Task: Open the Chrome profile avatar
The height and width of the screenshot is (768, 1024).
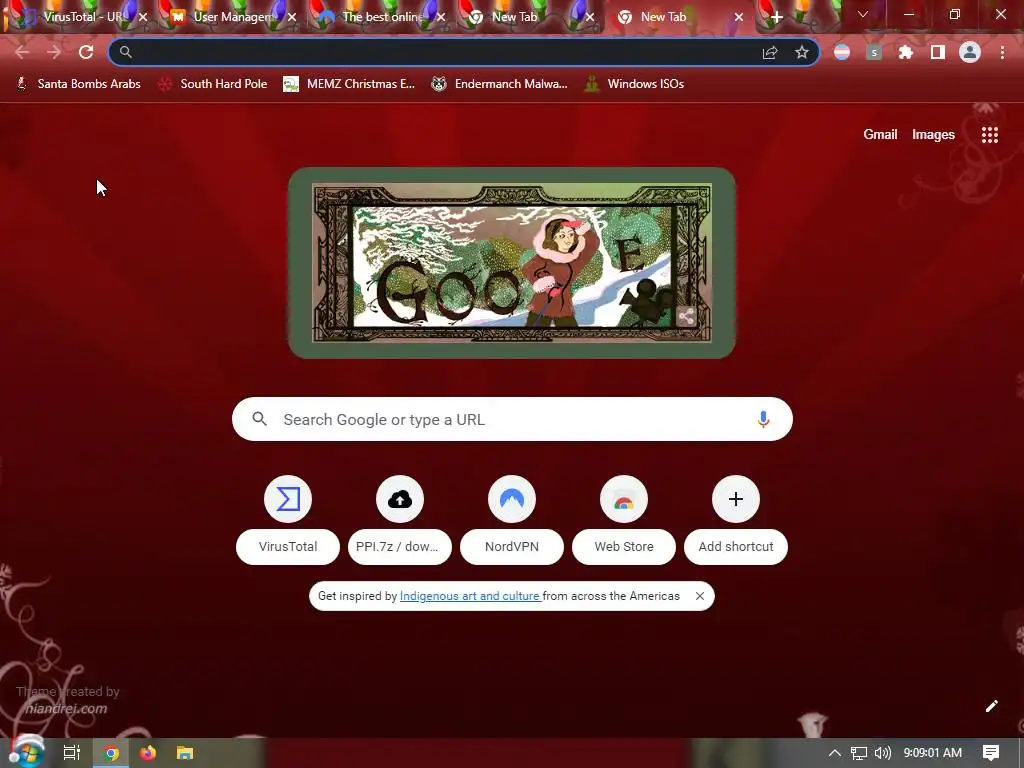Action: [970, 52]
